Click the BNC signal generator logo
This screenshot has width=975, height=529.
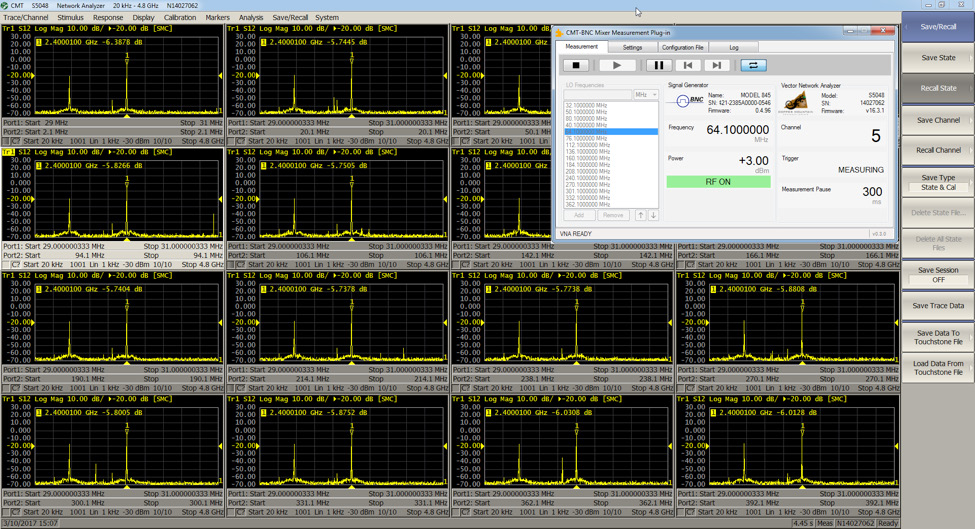click(x=689, y=100)
